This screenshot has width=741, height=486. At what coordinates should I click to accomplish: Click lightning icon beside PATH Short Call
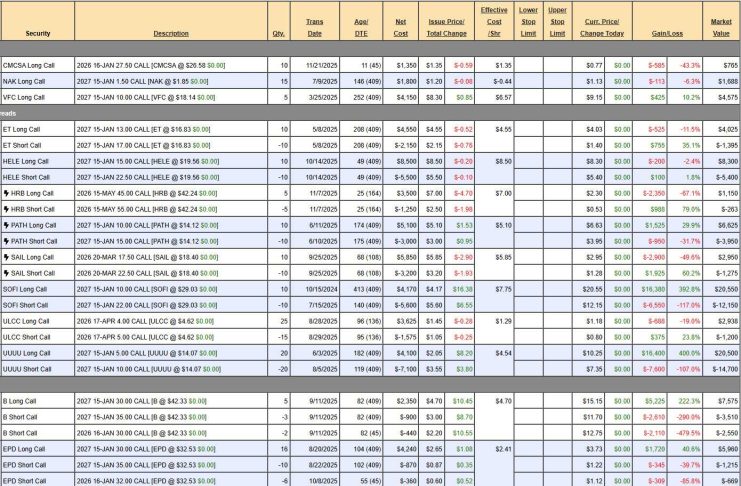(6, 241)
